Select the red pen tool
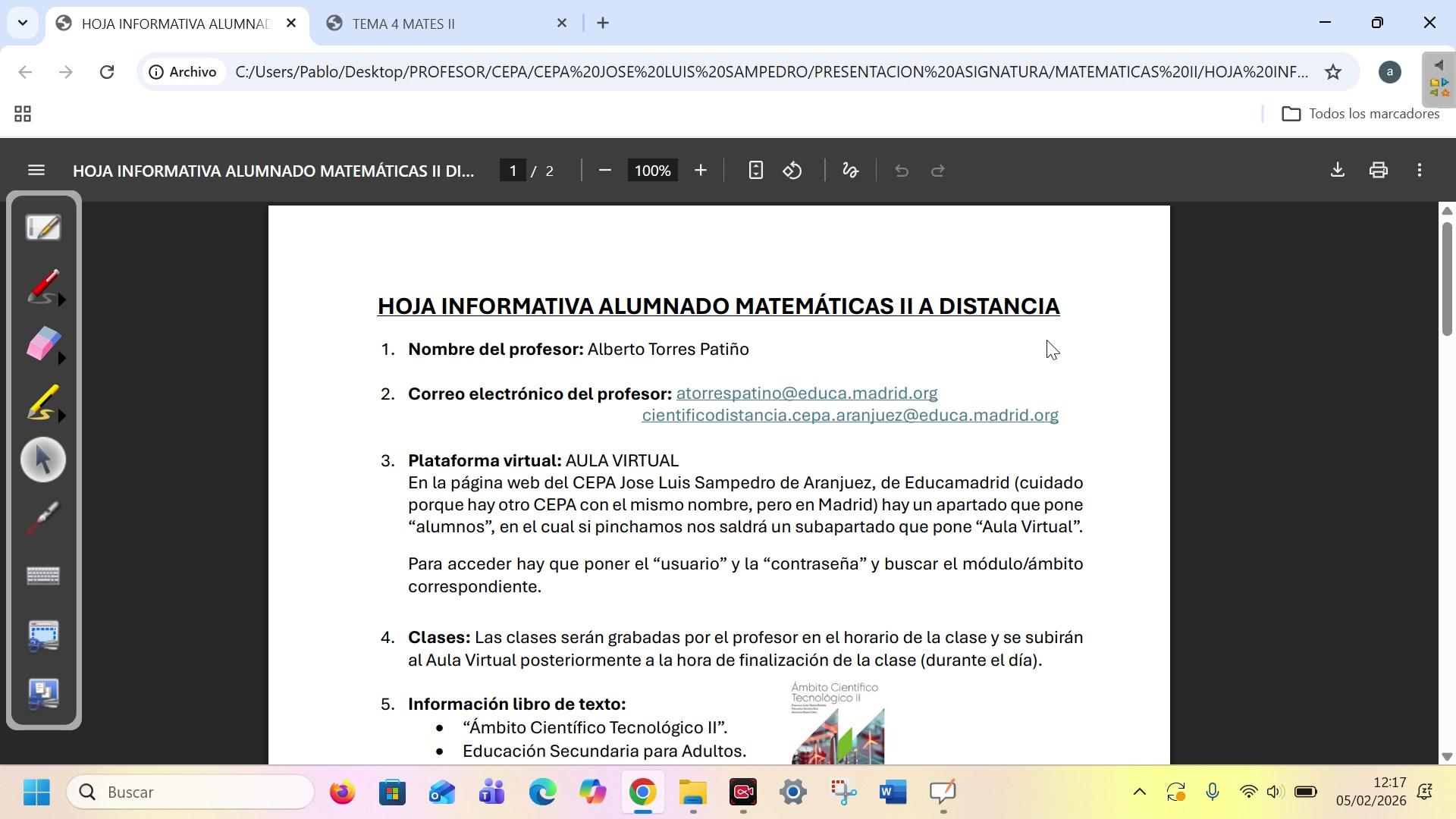1456x819 pixels. click(x=42, y=287)
